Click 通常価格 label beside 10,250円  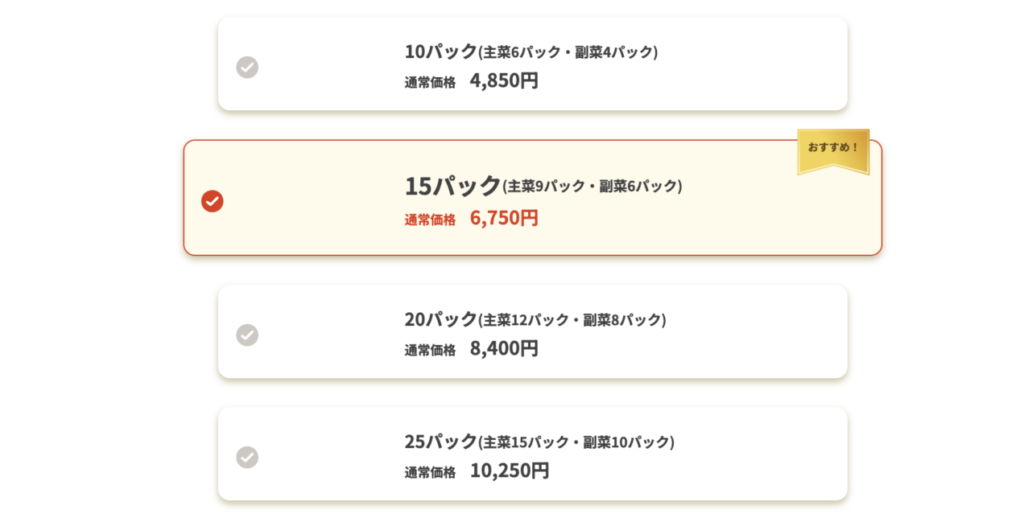point(430,471)
